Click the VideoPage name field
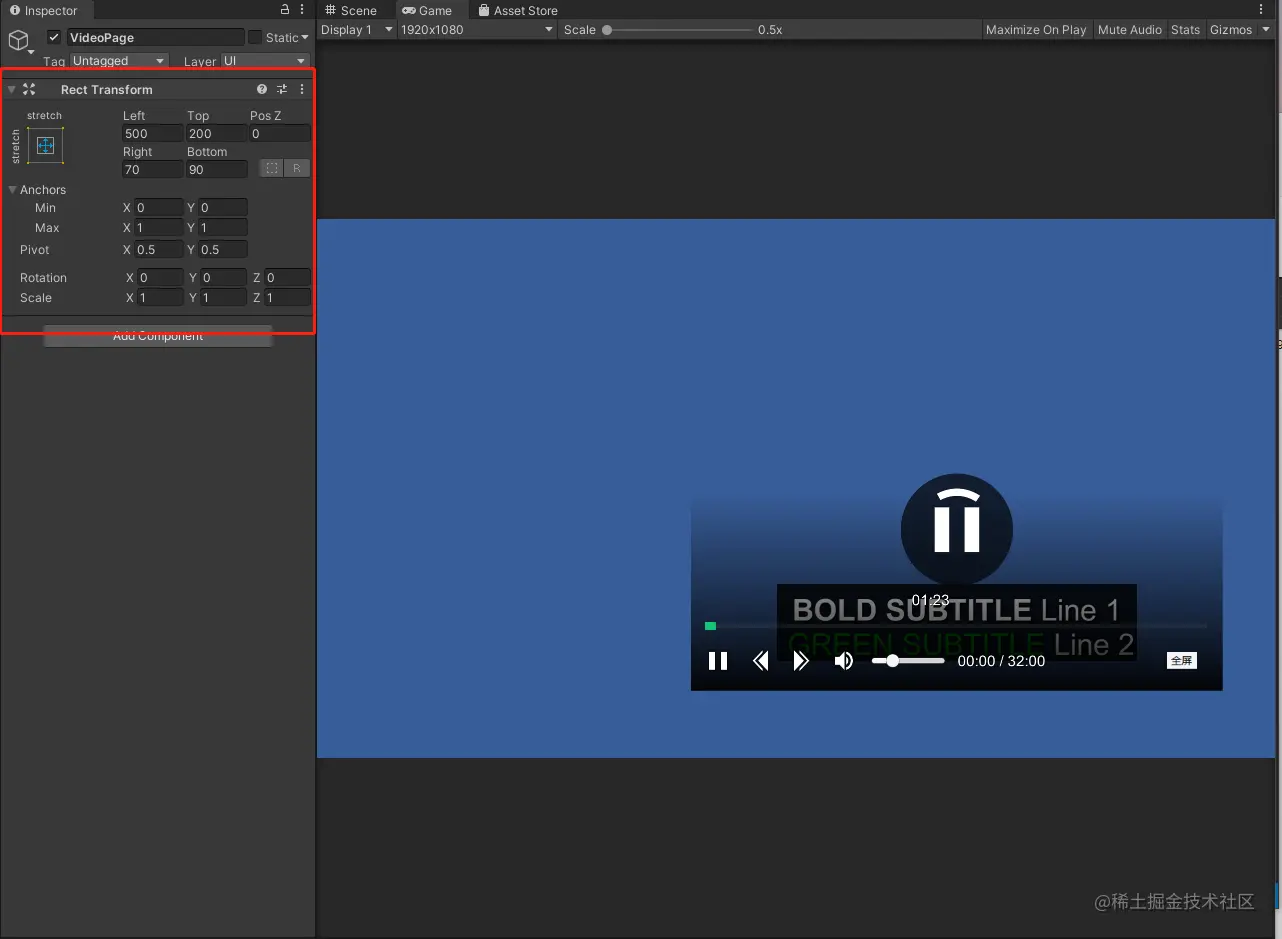 (156, 37)
